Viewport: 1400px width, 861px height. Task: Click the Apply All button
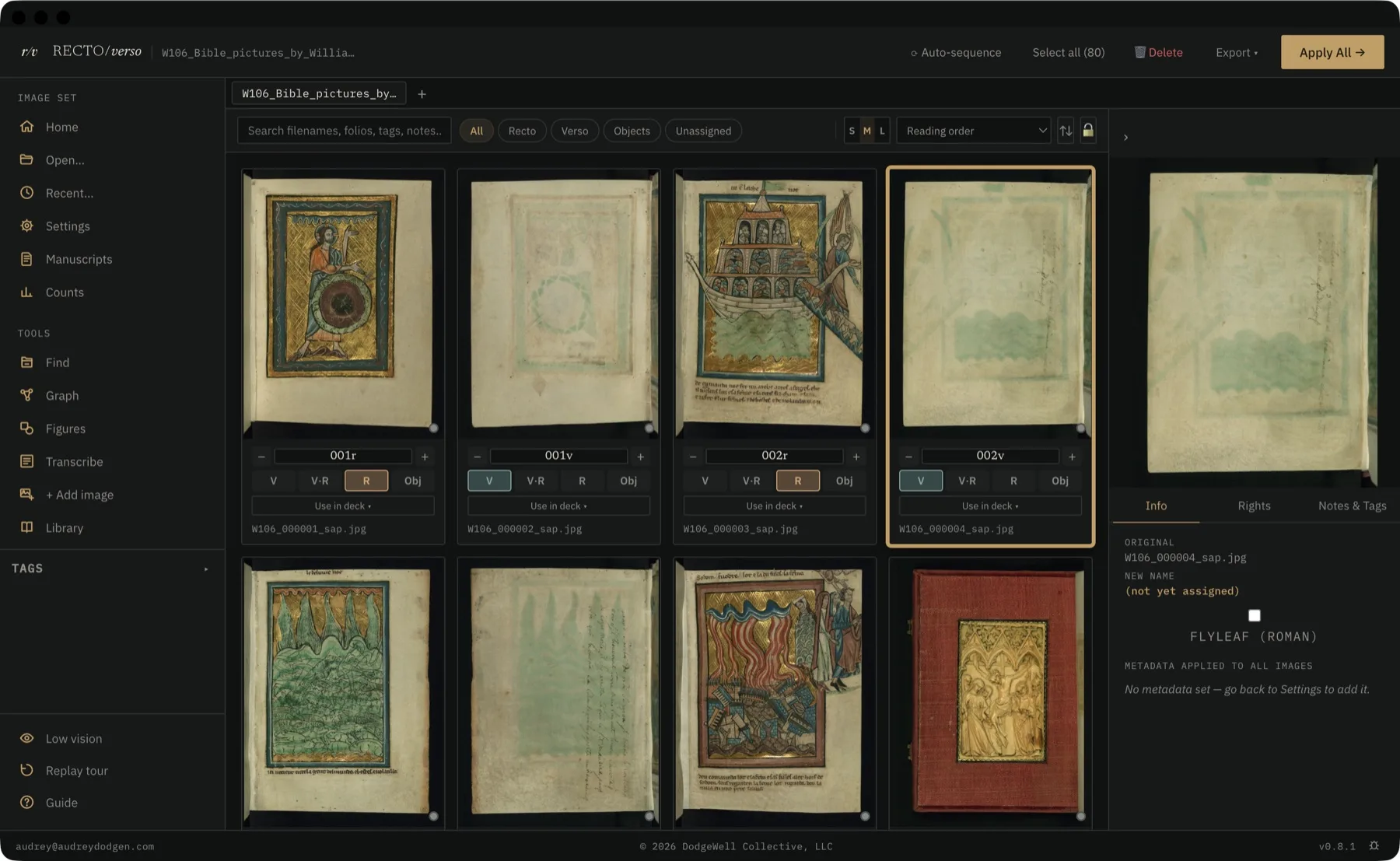(1332, 52)
